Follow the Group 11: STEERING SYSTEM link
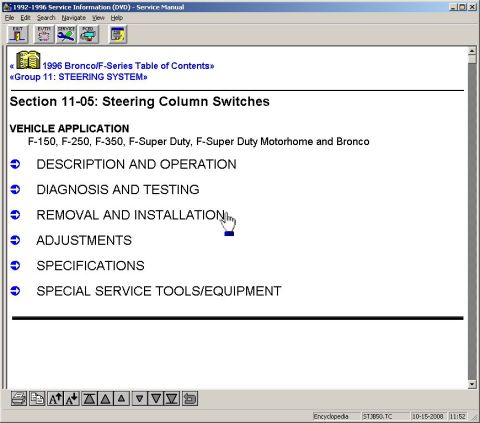Screen dimensions: 480x423 tap(79, 77)
